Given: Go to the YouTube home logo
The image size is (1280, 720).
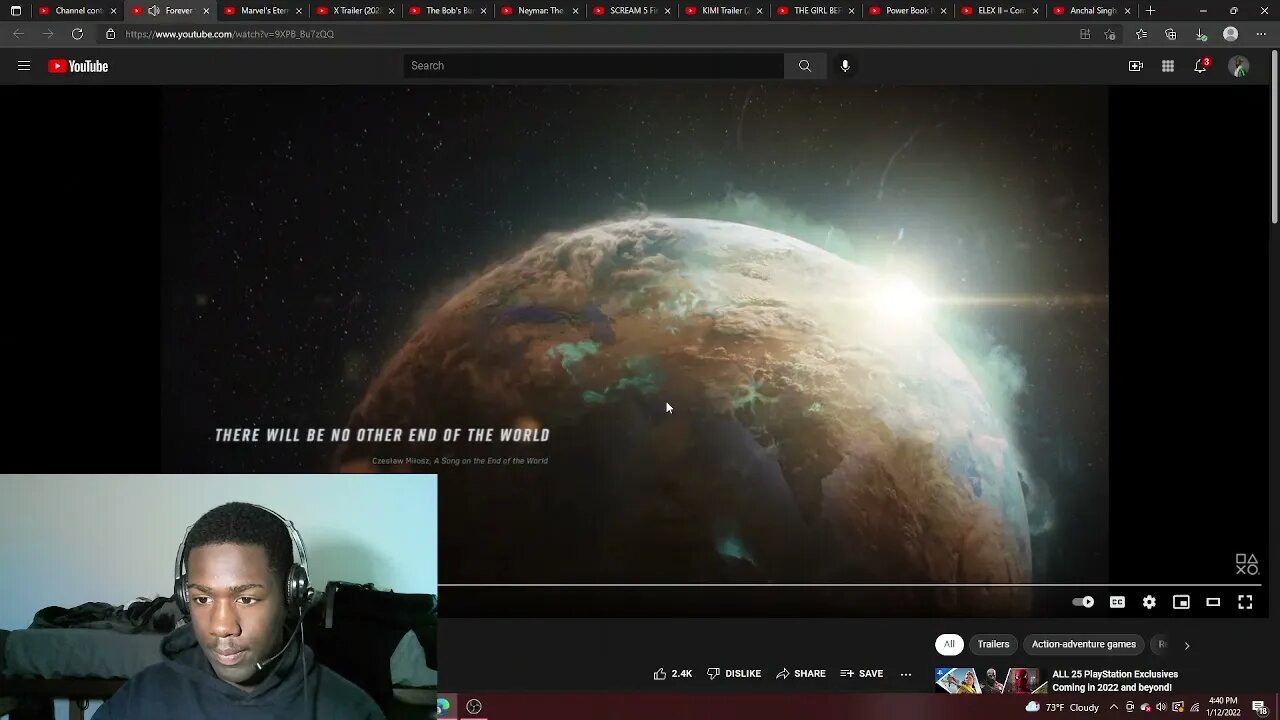Looking at the screenshot, I should point(78,66).
